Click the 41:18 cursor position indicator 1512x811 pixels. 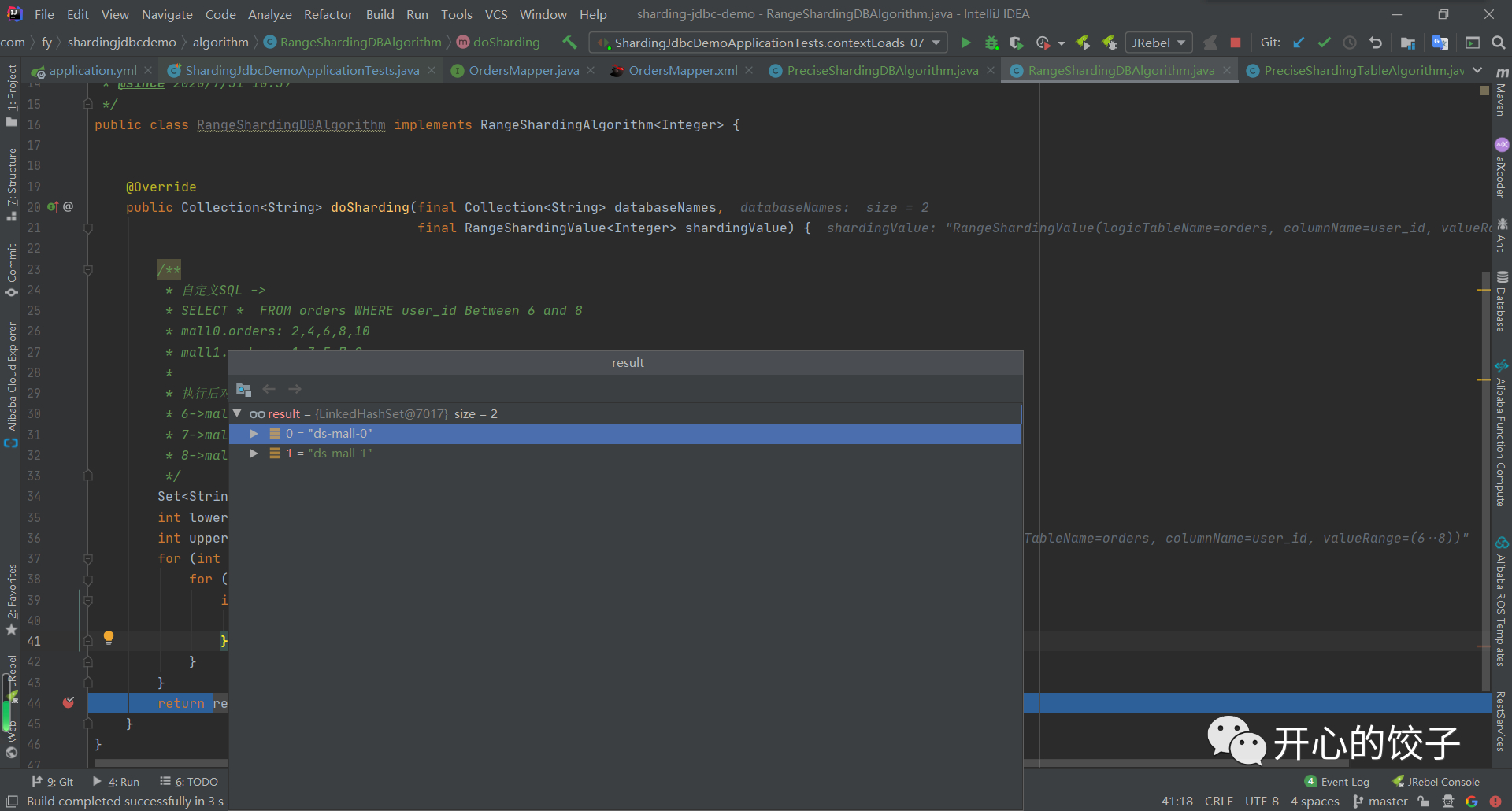tap(1177, 802)
